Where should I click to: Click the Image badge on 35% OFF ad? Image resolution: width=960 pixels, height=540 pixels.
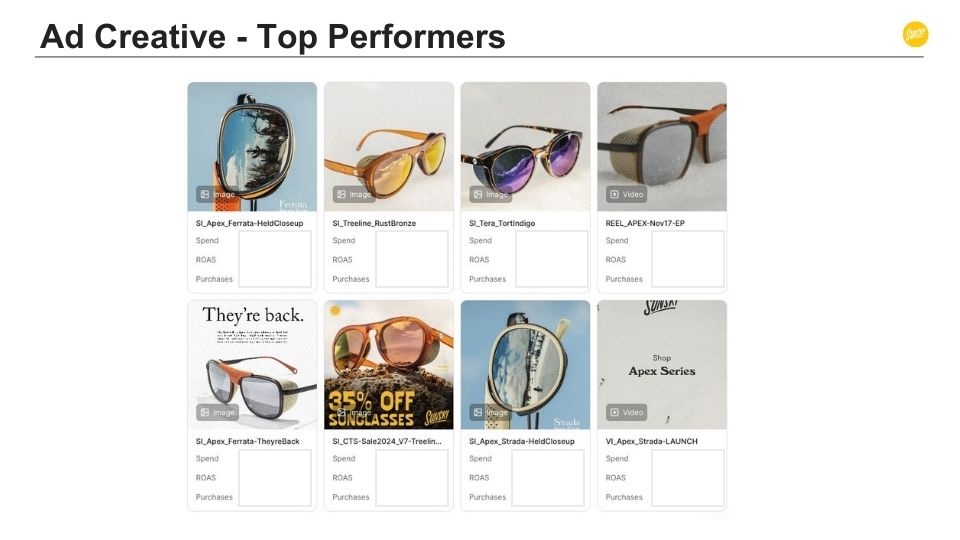[x=354, y=412]
